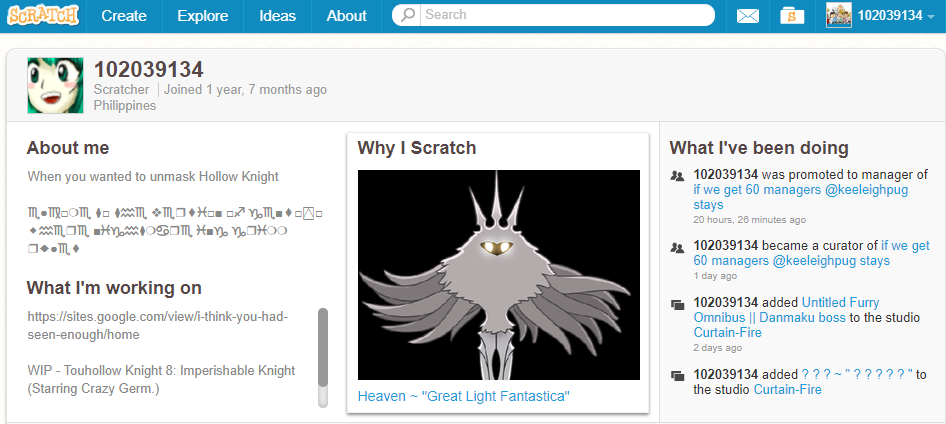946x424 pixels.
Task: Click the What I'm working on scrollbar
Action: (x=323, y=357)
